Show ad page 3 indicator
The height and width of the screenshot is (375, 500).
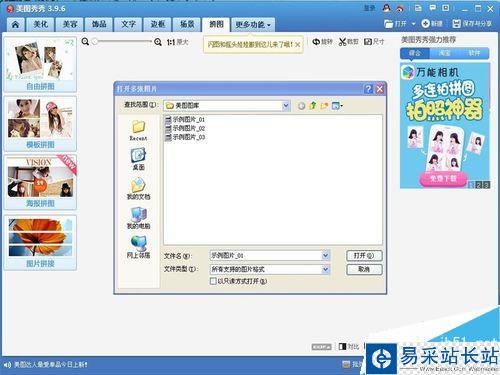[x=486, y=185]
